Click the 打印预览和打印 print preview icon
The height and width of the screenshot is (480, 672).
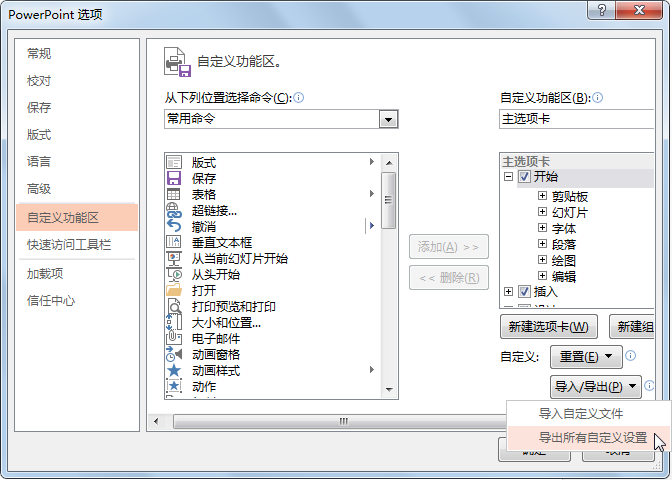tap(174, 306)
